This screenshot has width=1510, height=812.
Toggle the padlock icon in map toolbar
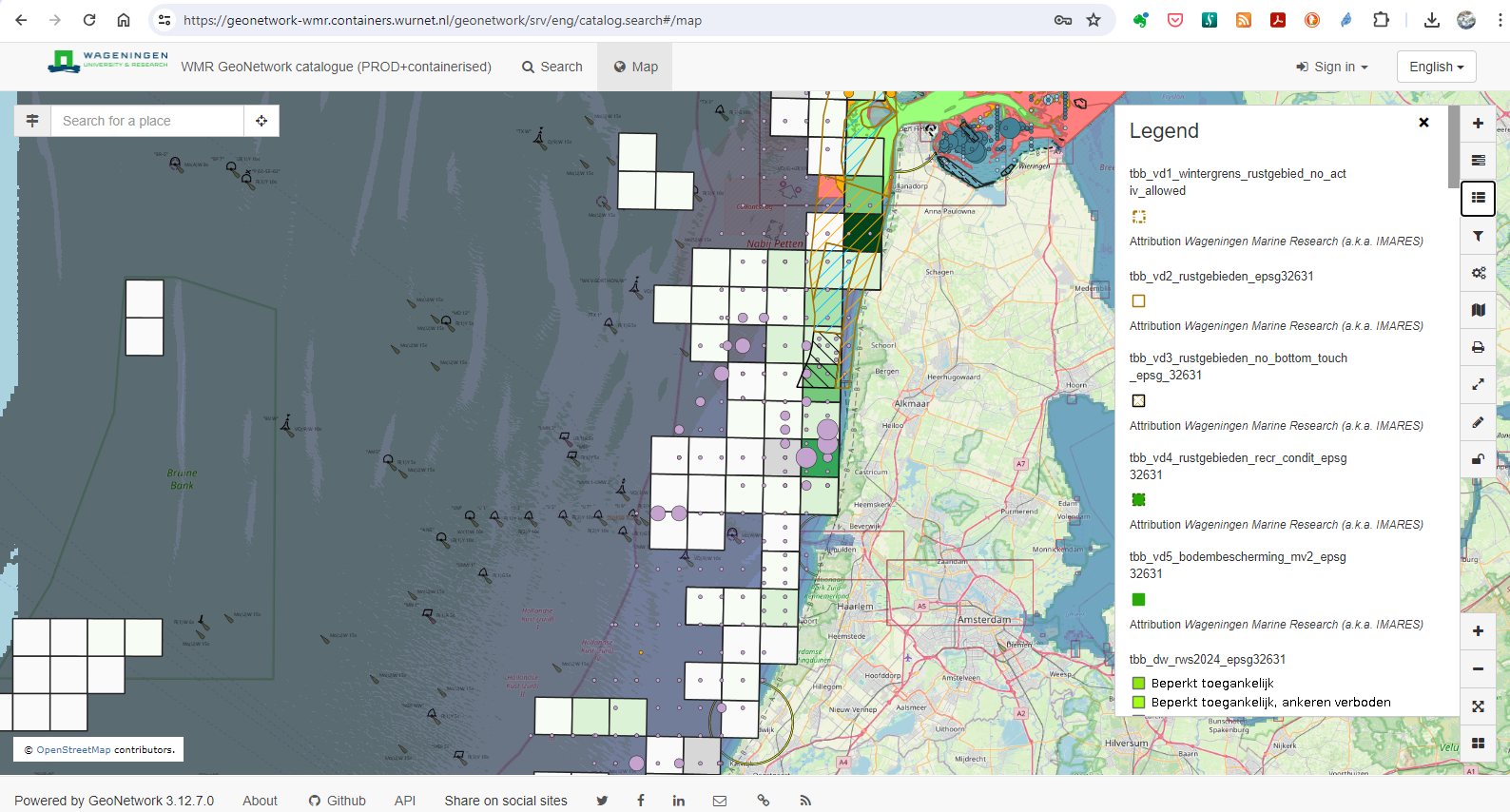(x=1478, y=459)
